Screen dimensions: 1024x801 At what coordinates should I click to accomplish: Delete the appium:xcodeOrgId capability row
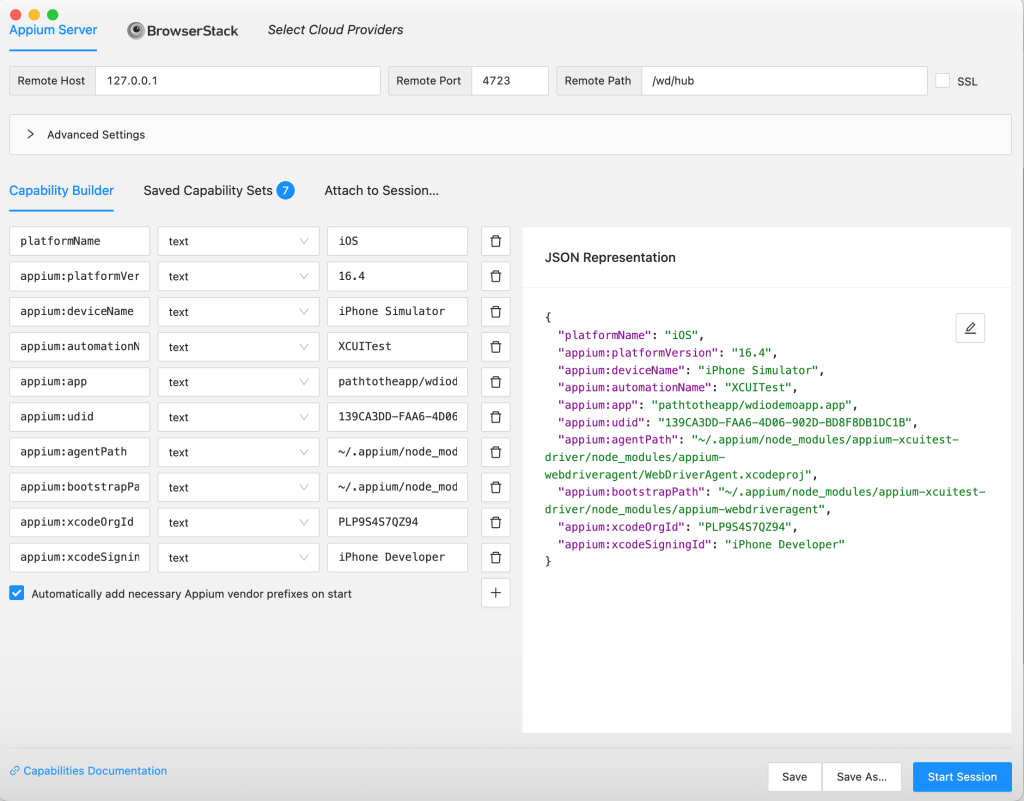(x=495, y=522)
